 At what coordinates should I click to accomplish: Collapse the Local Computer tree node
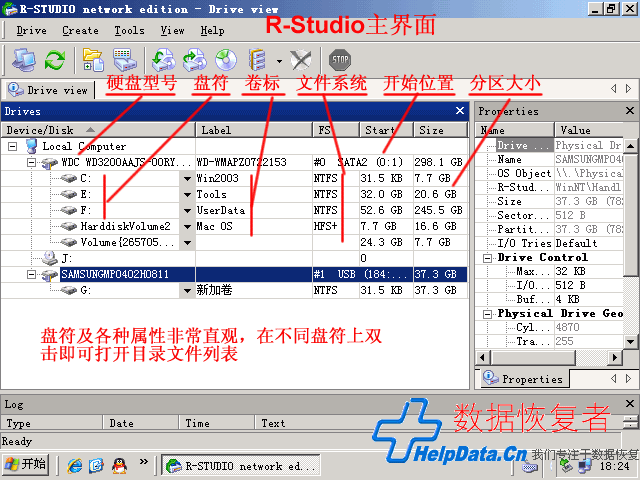pyautogui.click(x=13, y=146)
